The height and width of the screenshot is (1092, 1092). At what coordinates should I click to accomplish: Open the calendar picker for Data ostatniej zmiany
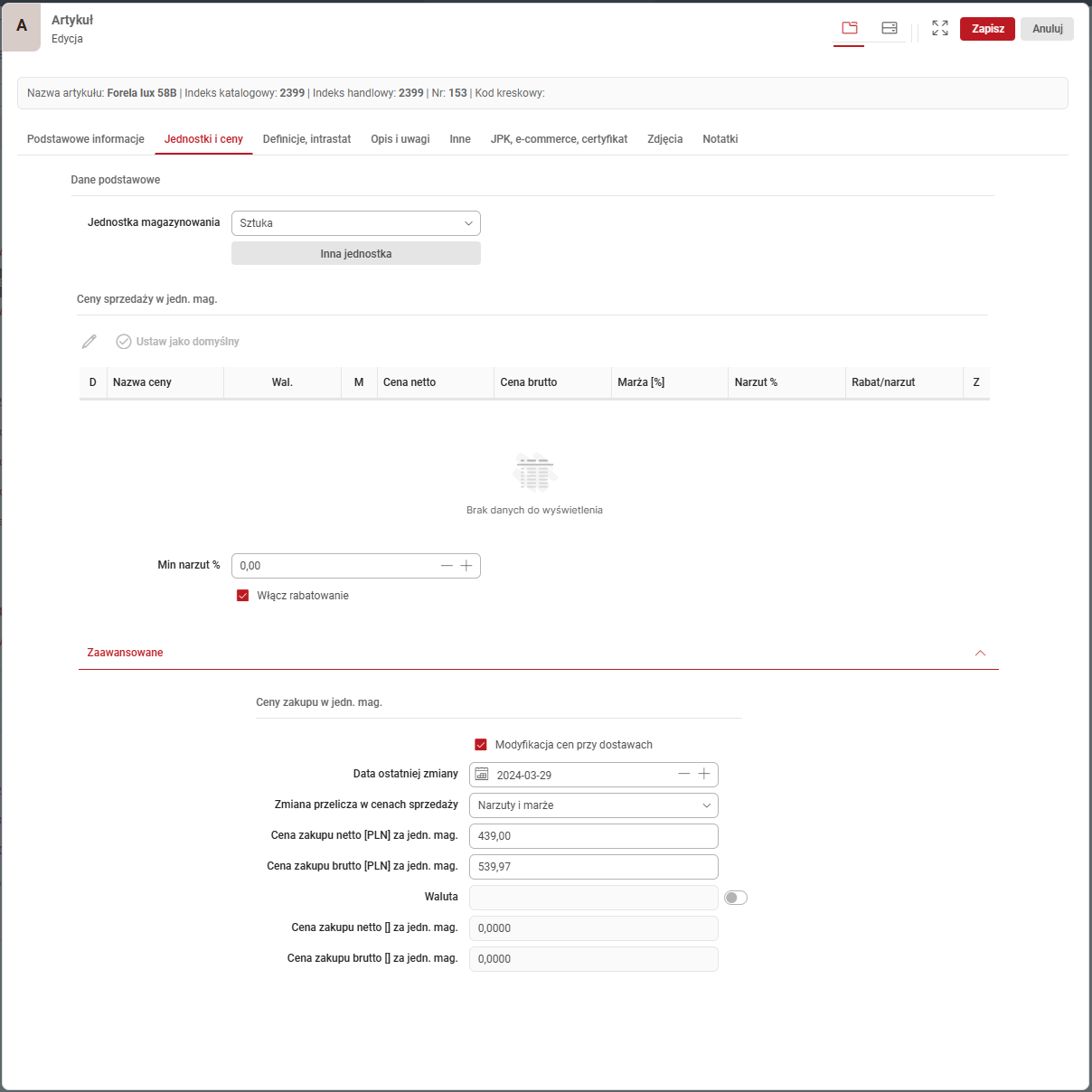click(482, 775)
